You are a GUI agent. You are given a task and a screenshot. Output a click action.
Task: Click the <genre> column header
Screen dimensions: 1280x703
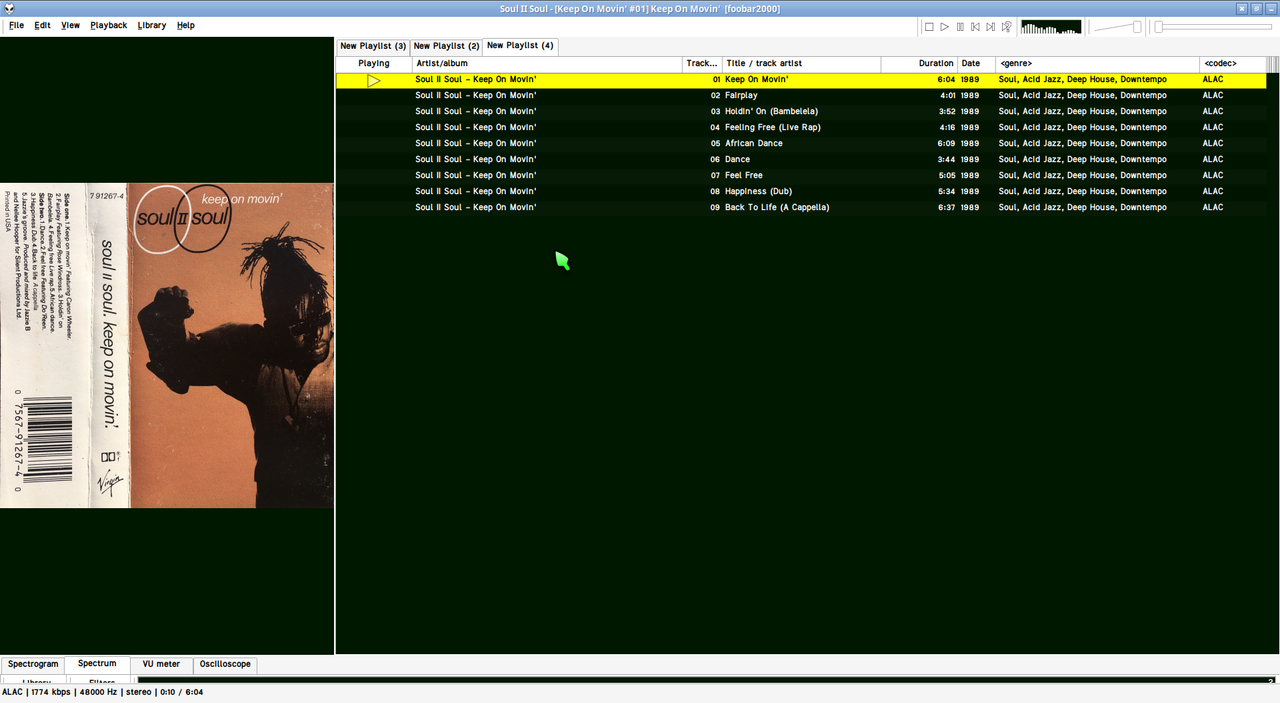(x=1097, y=63)
